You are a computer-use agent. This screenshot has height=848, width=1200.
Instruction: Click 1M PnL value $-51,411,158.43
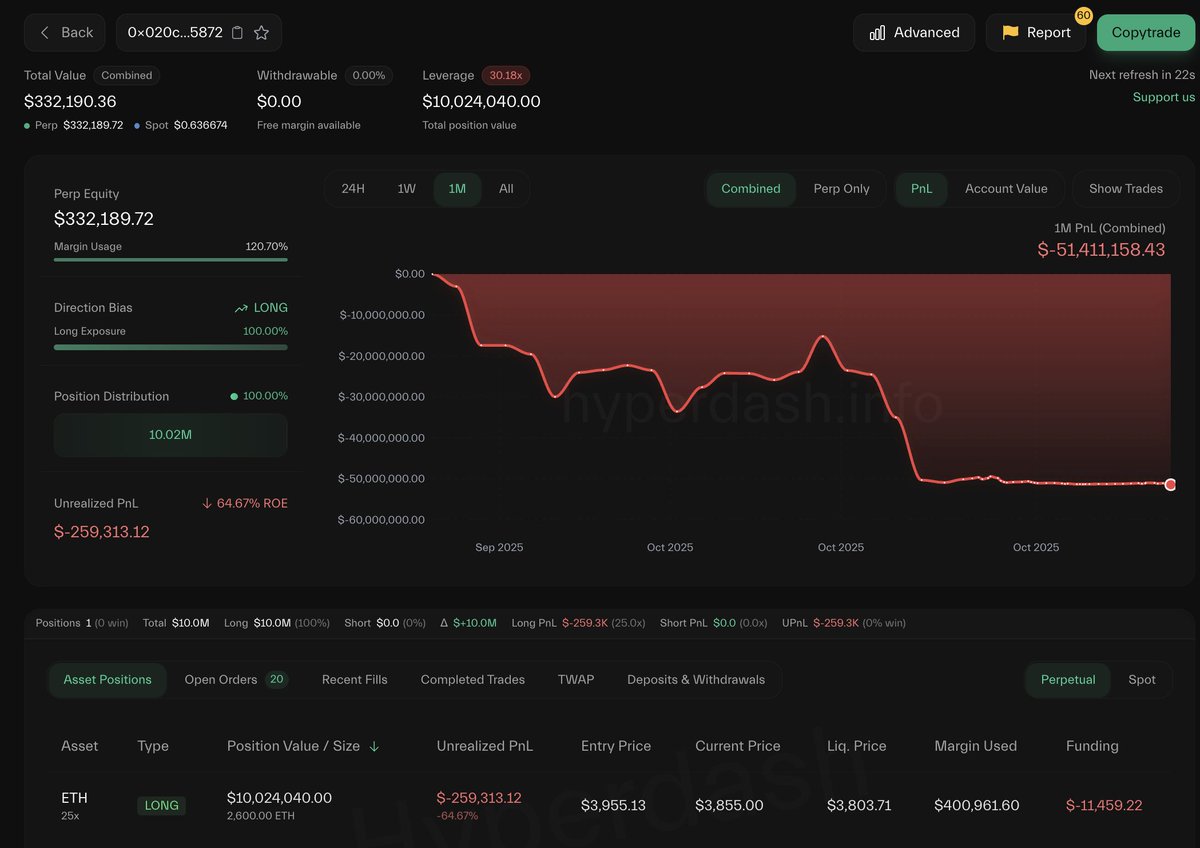1101,250
